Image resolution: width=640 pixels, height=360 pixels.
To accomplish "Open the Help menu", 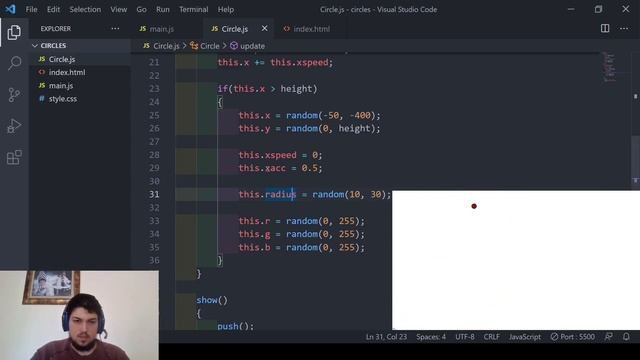I will click(226, 9).
